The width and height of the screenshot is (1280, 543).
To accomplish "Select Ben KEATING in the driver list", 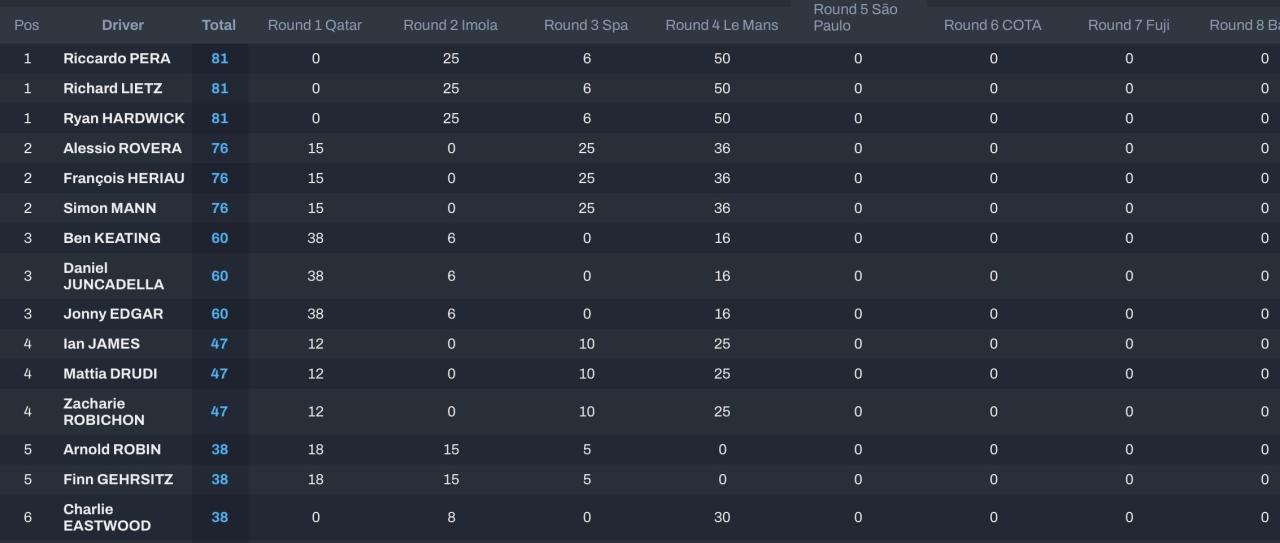I will (x=111, y=238).
